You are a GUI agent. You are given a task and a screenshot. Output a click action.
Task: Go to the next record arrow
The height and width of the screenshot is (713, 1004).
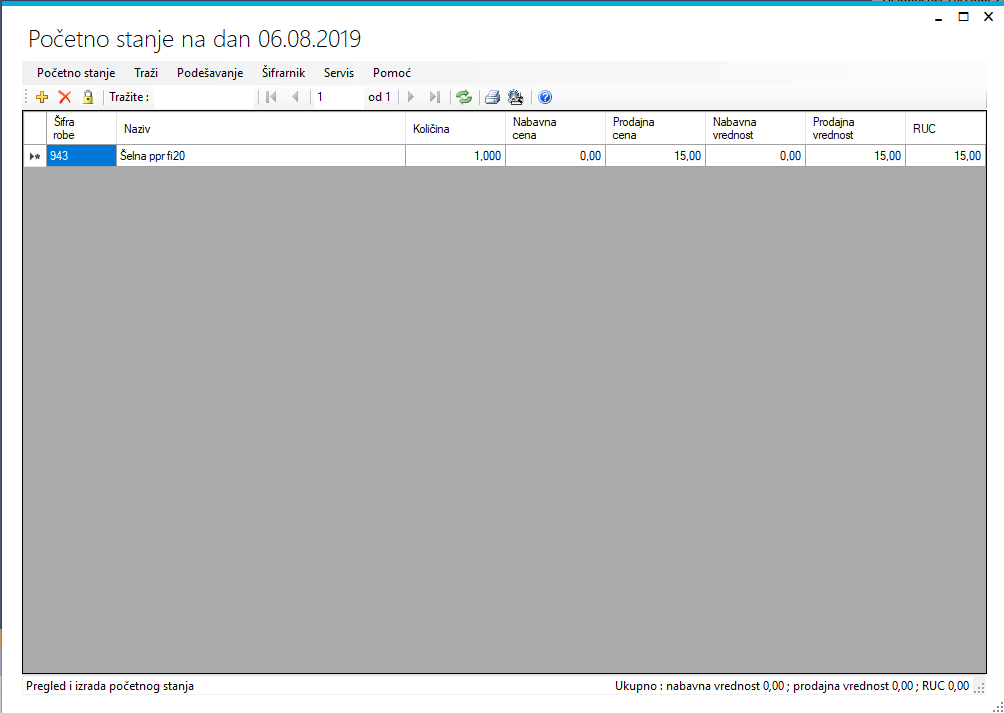pos(411,97)
